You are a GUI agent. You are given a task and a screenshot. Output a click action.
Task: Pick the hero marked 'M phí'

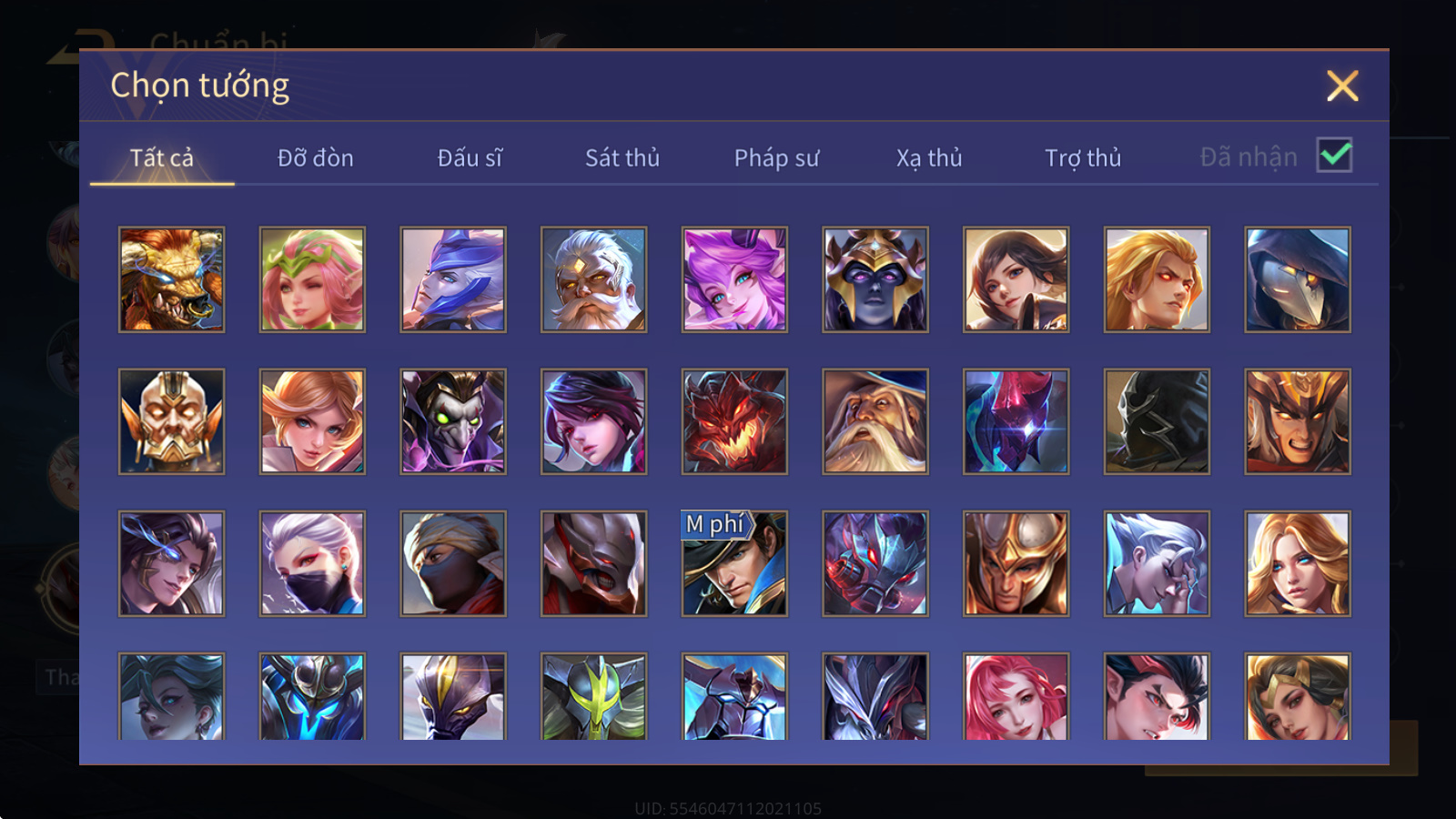[734, 563]
